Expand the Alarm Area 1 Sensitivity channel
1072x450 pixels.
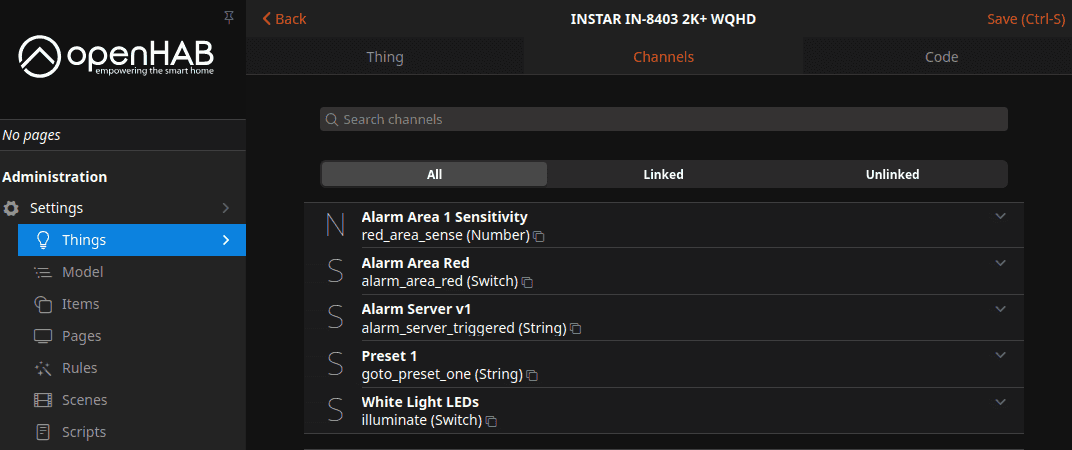click(1000, 216)
